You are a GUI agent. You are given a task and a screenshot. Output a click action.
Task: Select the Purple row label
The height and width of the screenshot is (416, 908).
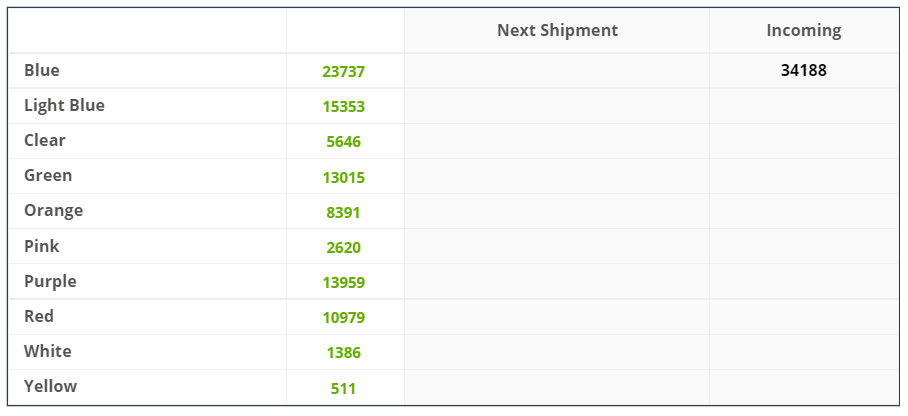(50, 281)
